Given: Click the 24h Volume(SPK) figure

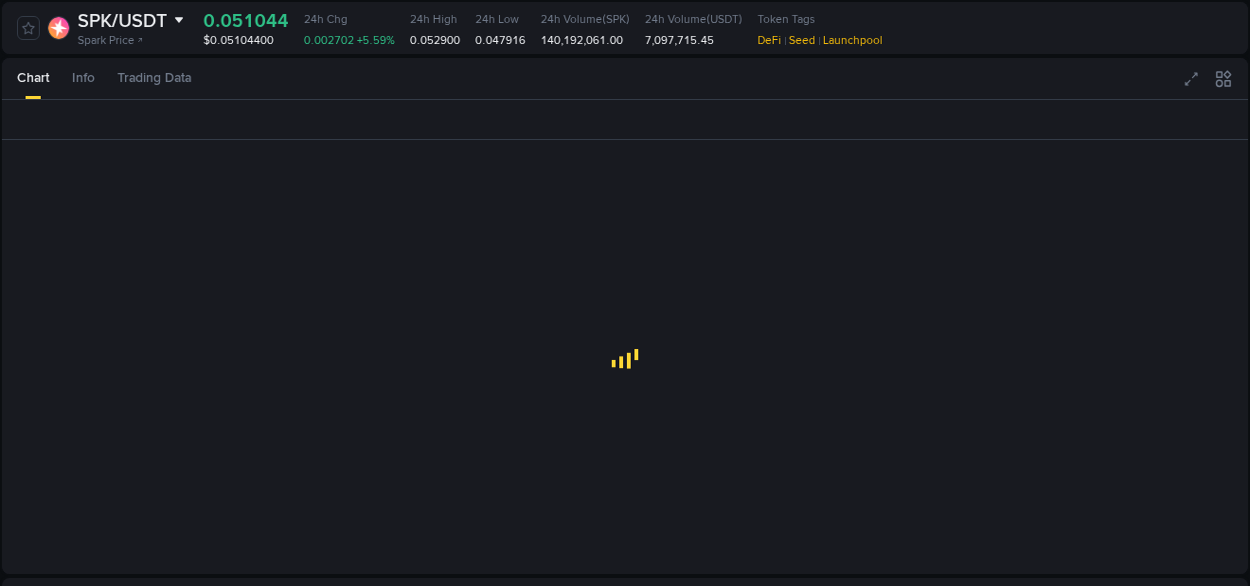Looking at the screenshot, I should [581, 40].
